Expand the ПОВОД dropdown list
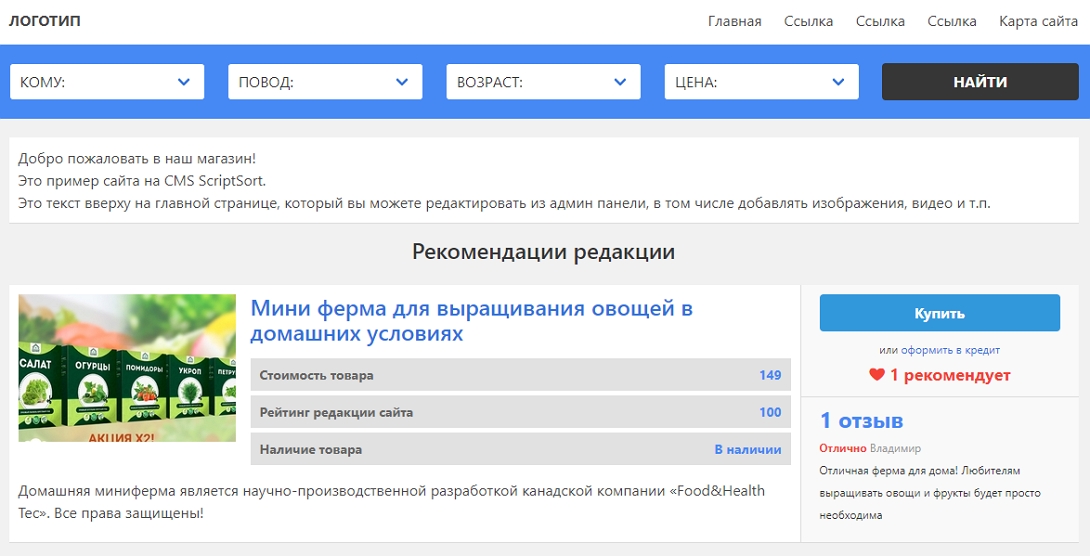 [x=325, y=82]
